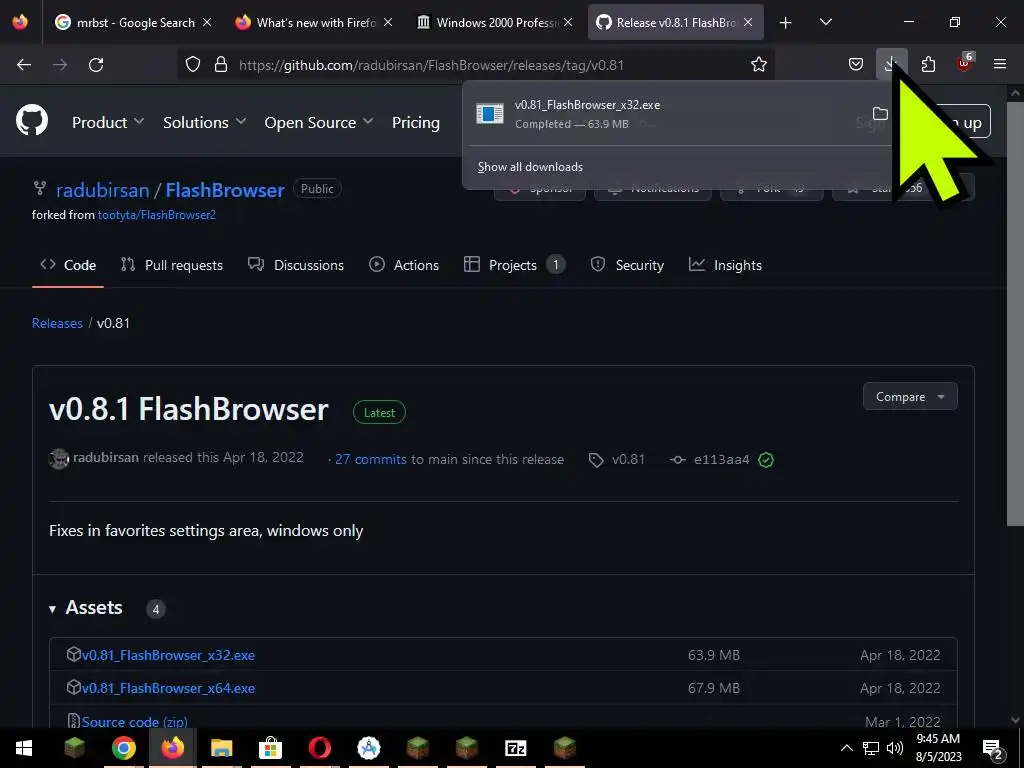This screenshot has height=768, width=1024.
Task: Download v0.81_FlashBrowser_x64.exe asset link
Action: point(168,688)
